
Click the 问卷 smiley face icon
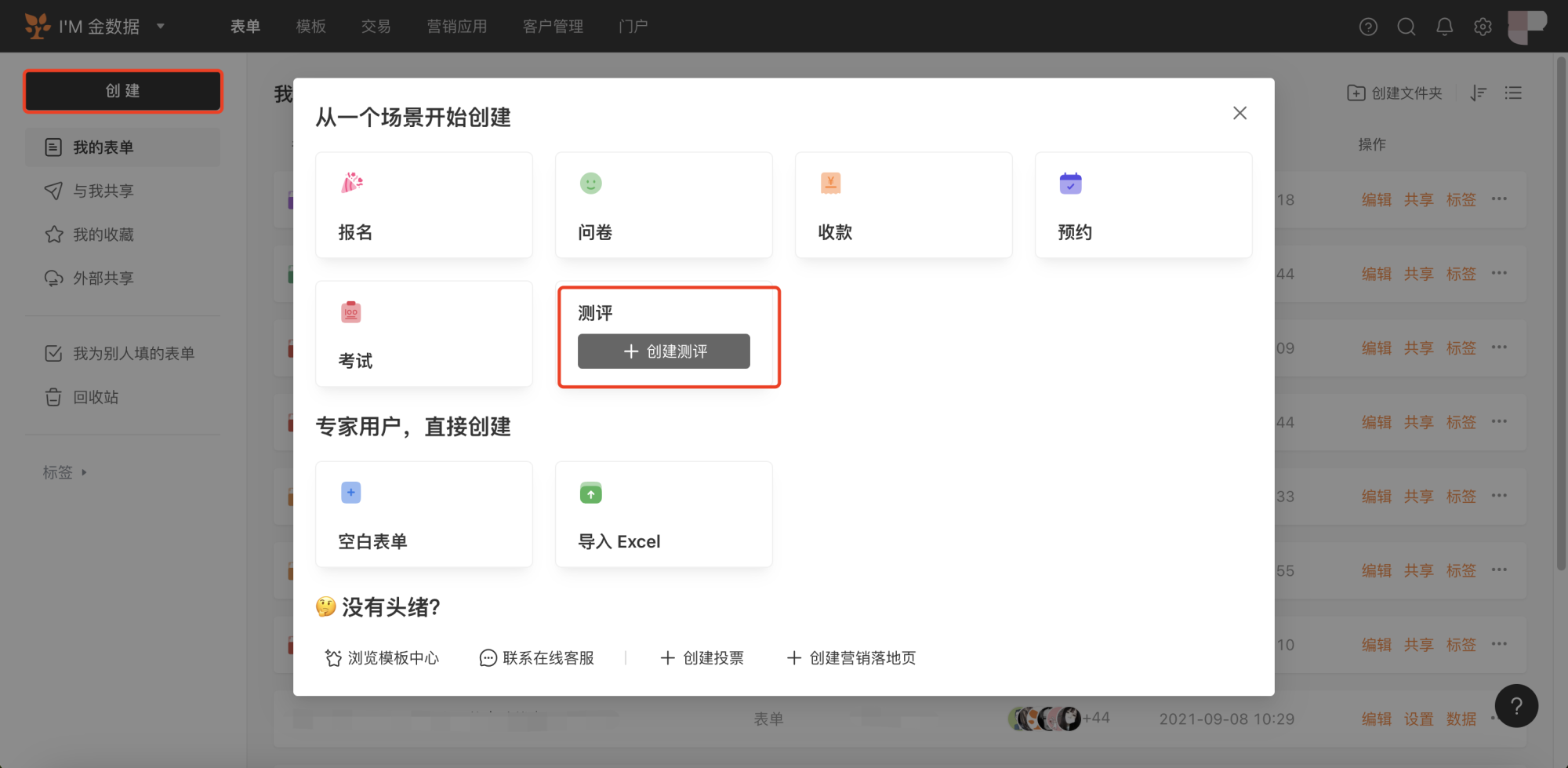(591, 183)
